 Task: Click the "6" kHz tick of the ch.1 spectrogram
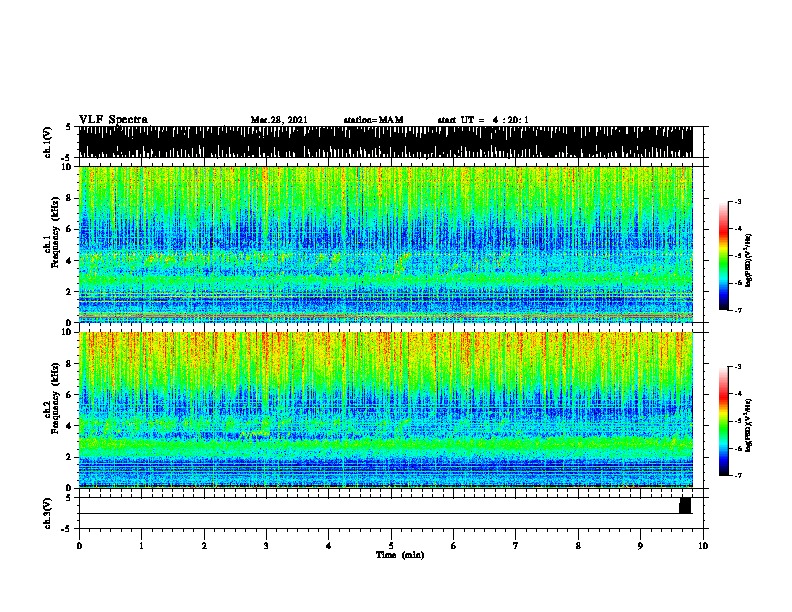coord(70,229)
